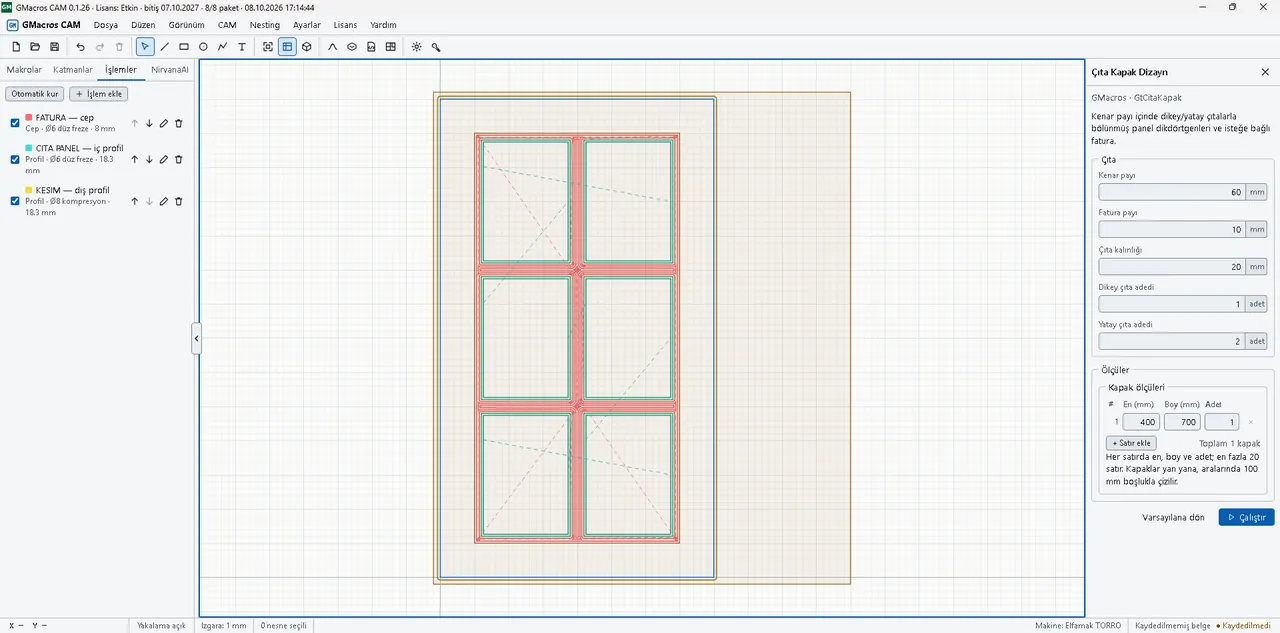
Task: Click the magnifier search icon in toolbar
Action: pos(436,47)
